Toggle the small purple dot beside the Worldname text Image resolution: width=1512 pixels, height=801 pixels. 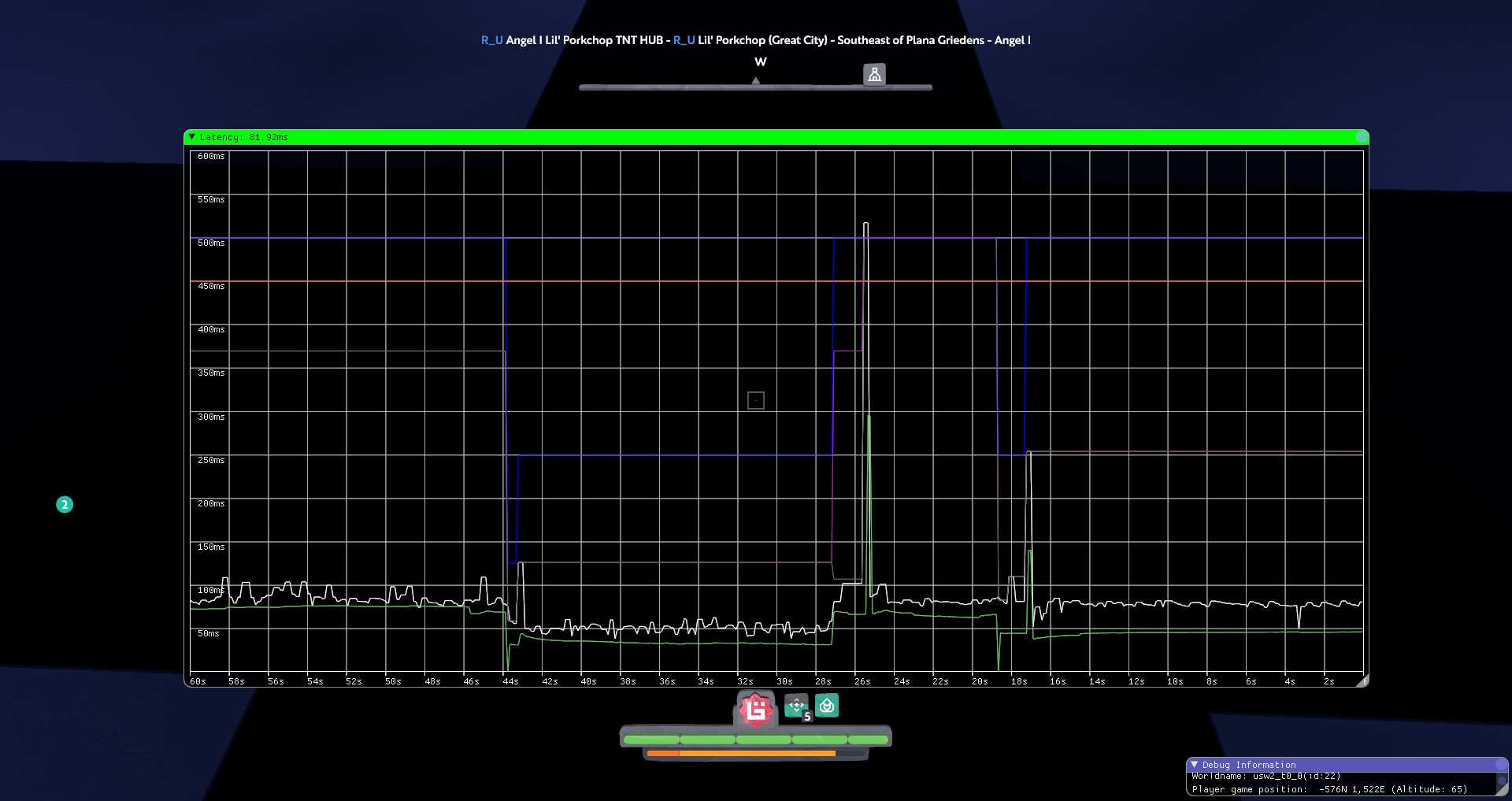click(1502, 780)
